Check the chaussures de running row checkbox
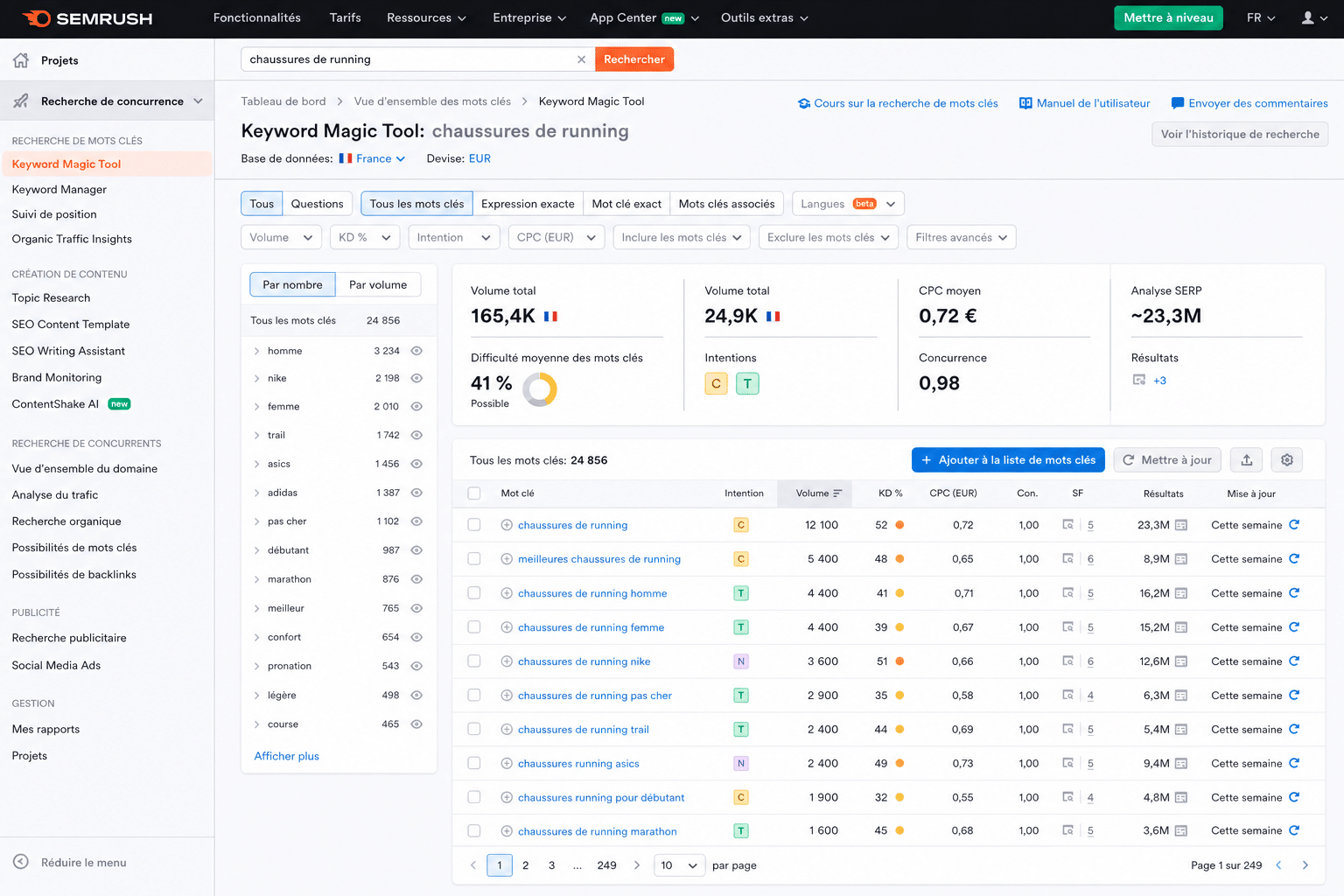 [474, 525]
